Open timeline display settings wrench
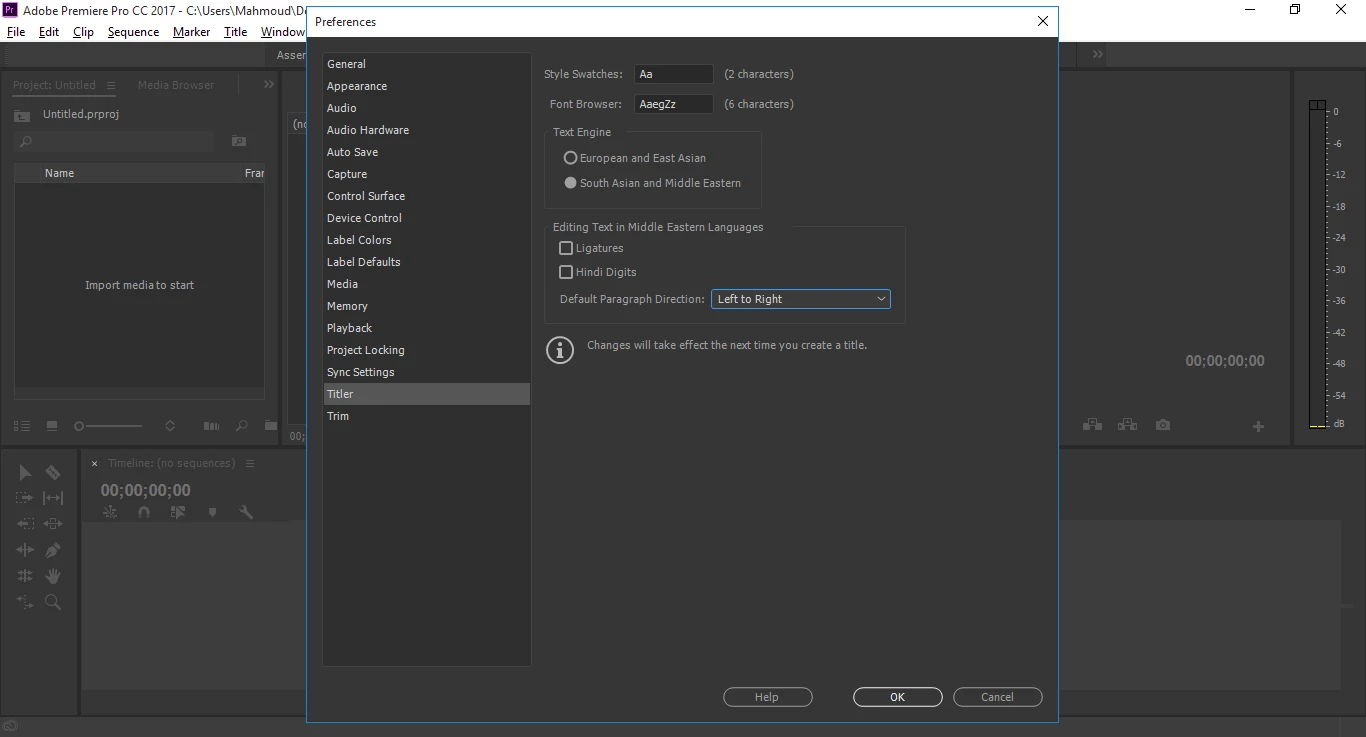 (246, 512)
